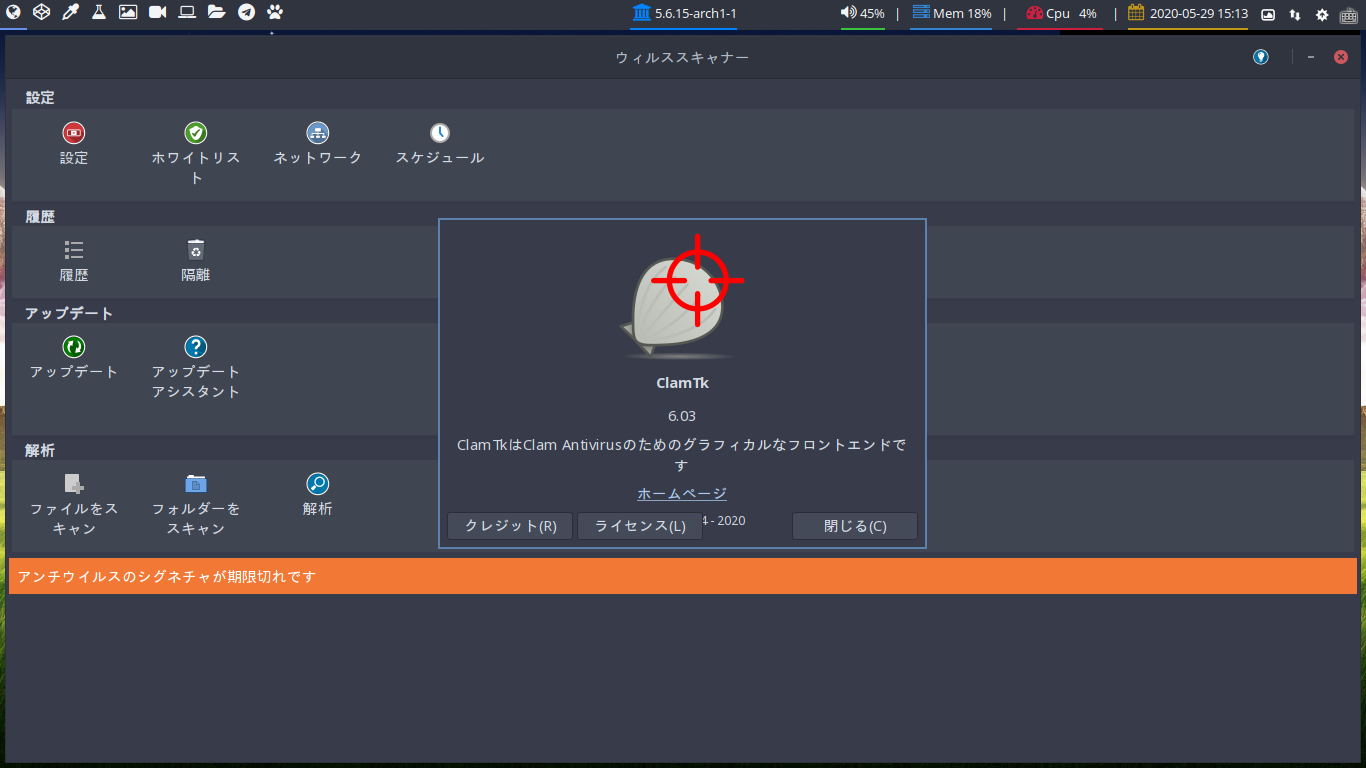Screen dimensions: 1366x768
Task: Open the スケジュール clock icon
Action: coord(440,133)
